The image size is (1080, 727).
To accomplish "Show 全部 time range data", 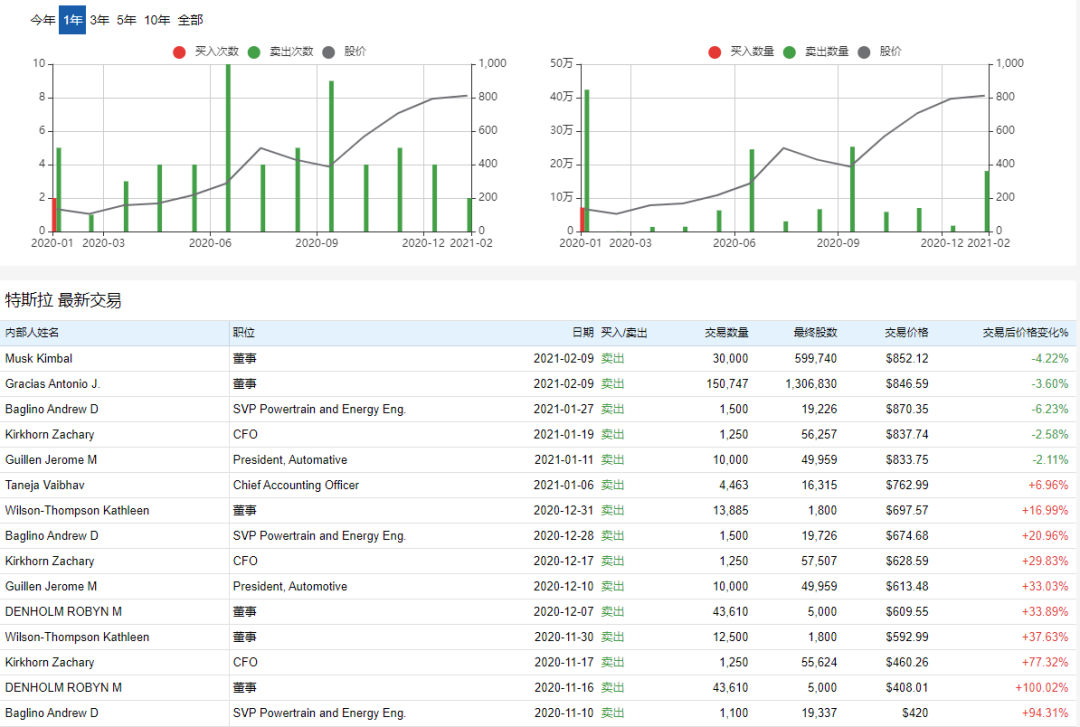I will 191,20.
